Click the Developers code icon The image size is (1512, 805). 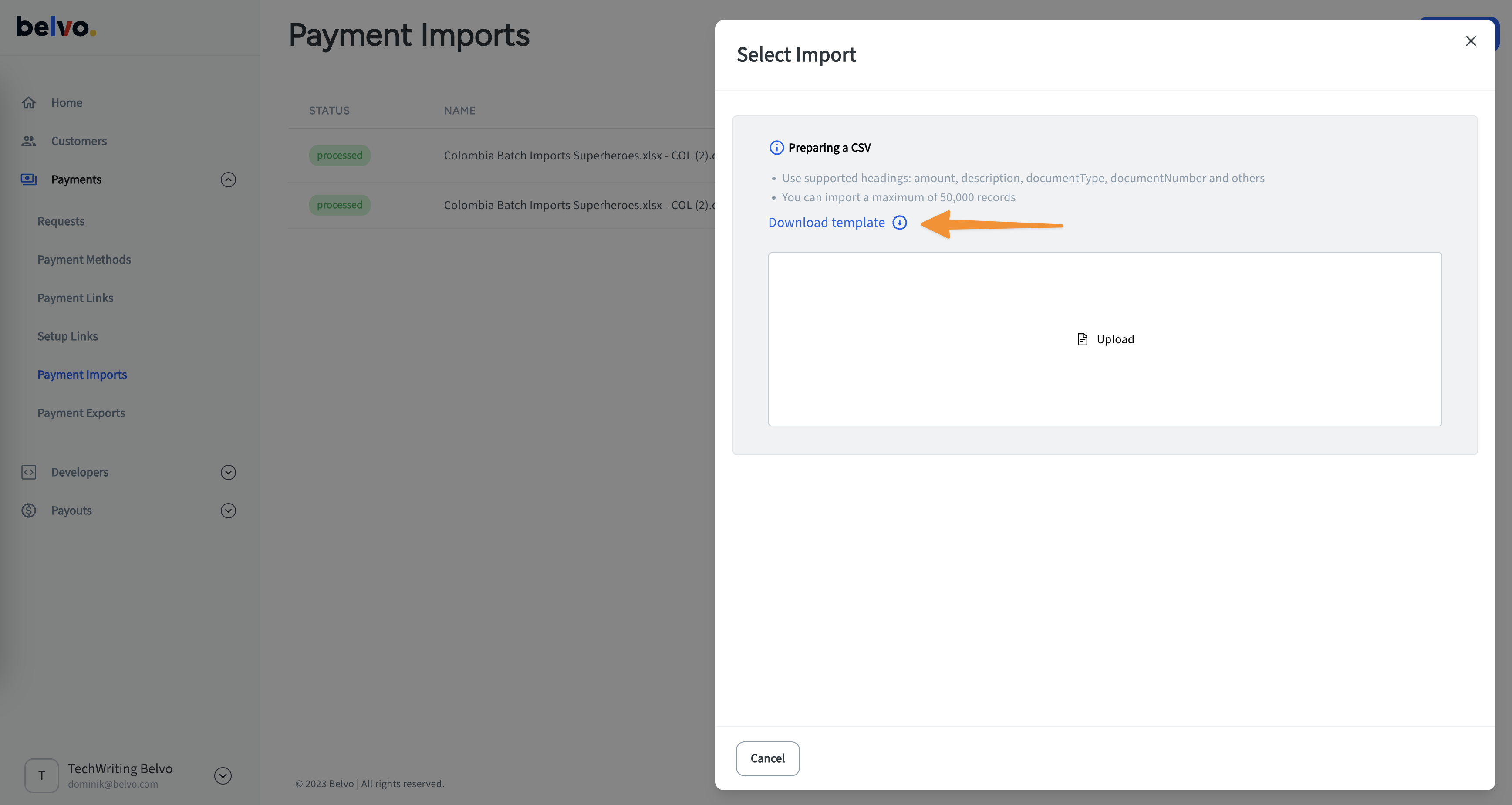[x=29, y=472]
